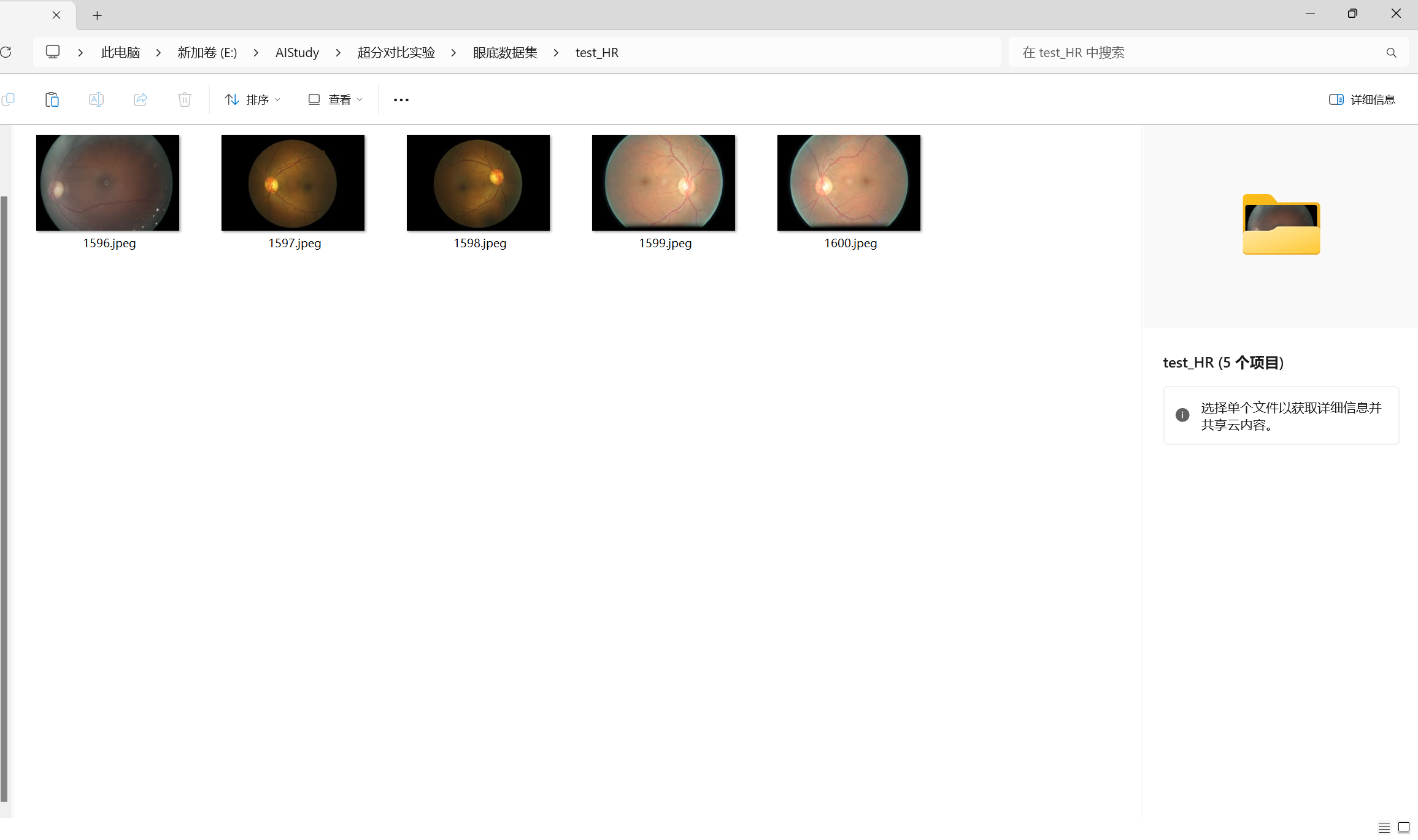The width and height of the screenshot is (1418, 840).
Task: Close the current Explorer tab
Action: tap(56, 15)
